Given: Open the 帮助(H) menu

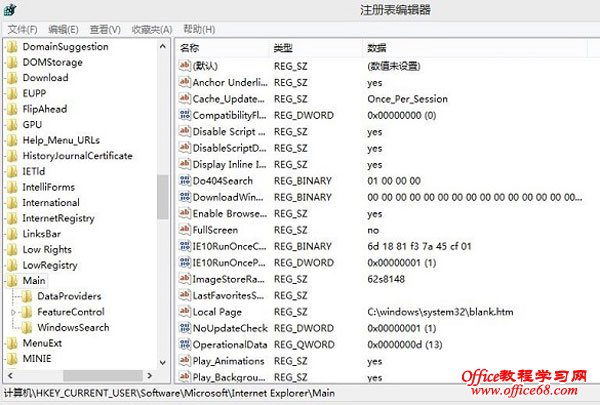Looking at the screenshot, I should pos(199,29).
